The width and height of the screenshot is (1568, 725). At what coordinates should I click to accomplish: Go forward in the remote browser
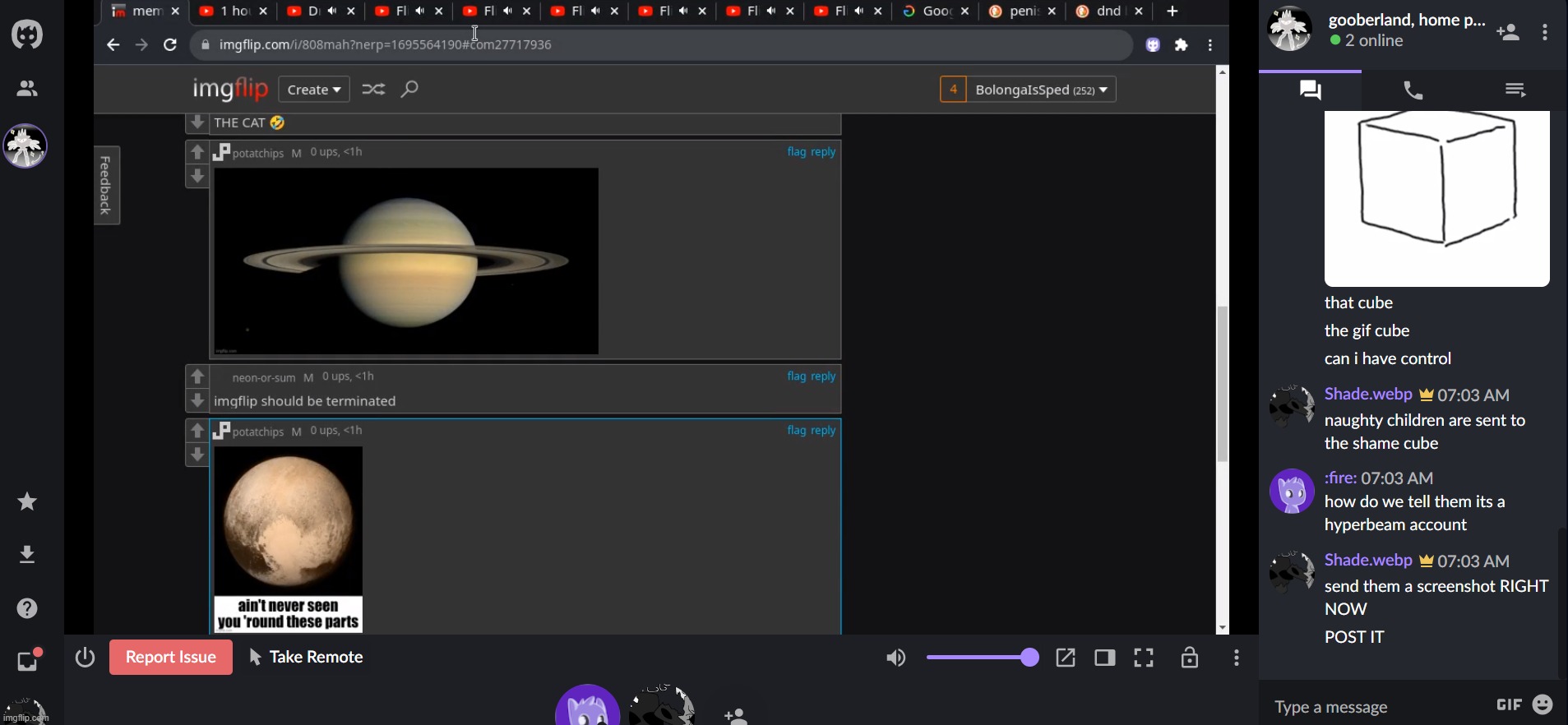pyautogui.click(x=141, y=45)
